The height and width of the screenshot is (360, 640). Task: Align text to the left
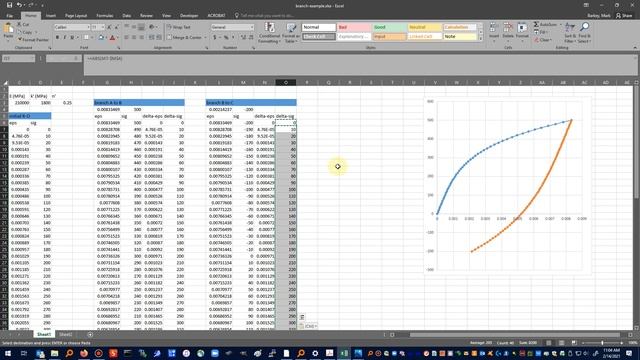(x=127, y=38)
